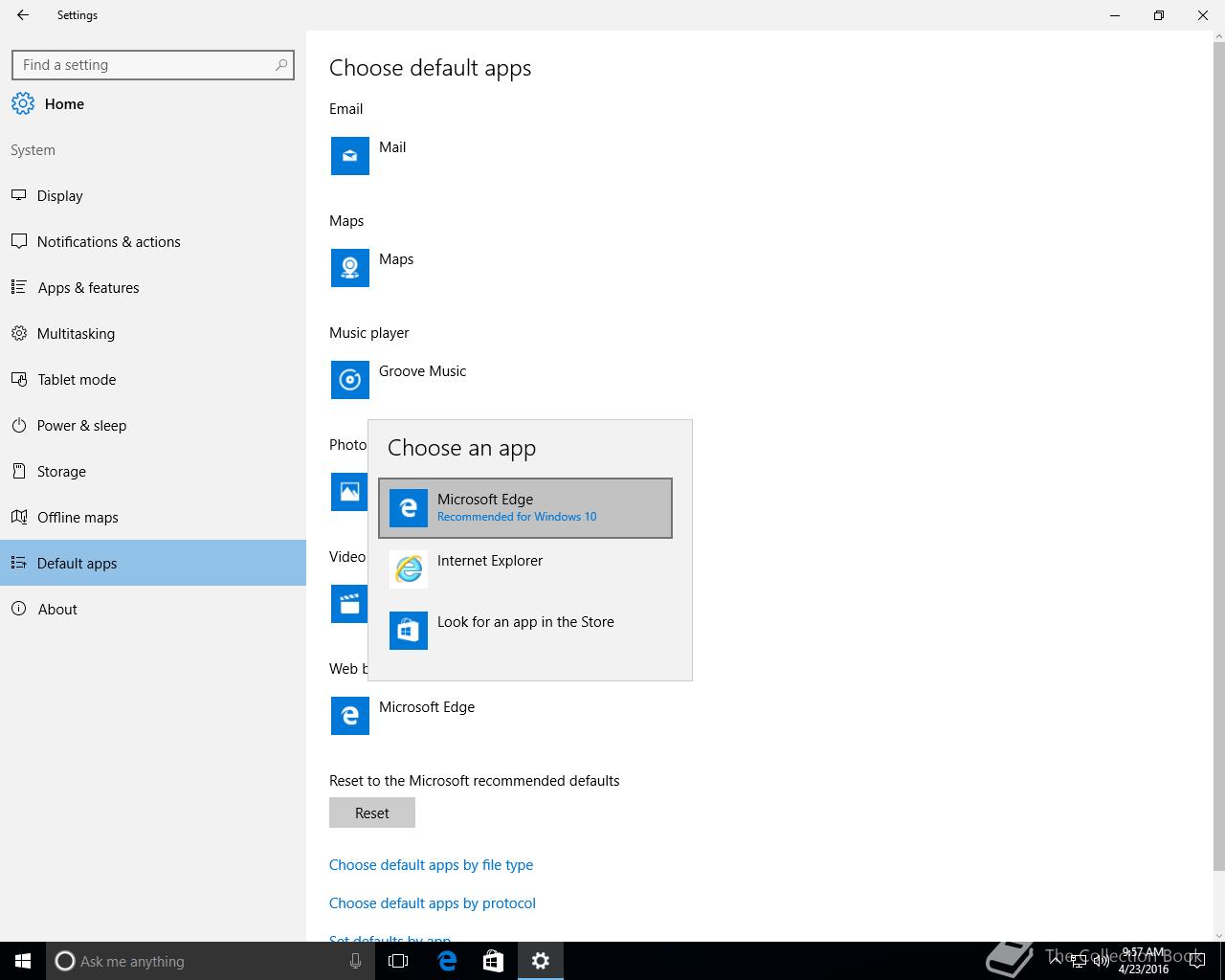
Task: Open Tablet mode settings
Action: 153,380
